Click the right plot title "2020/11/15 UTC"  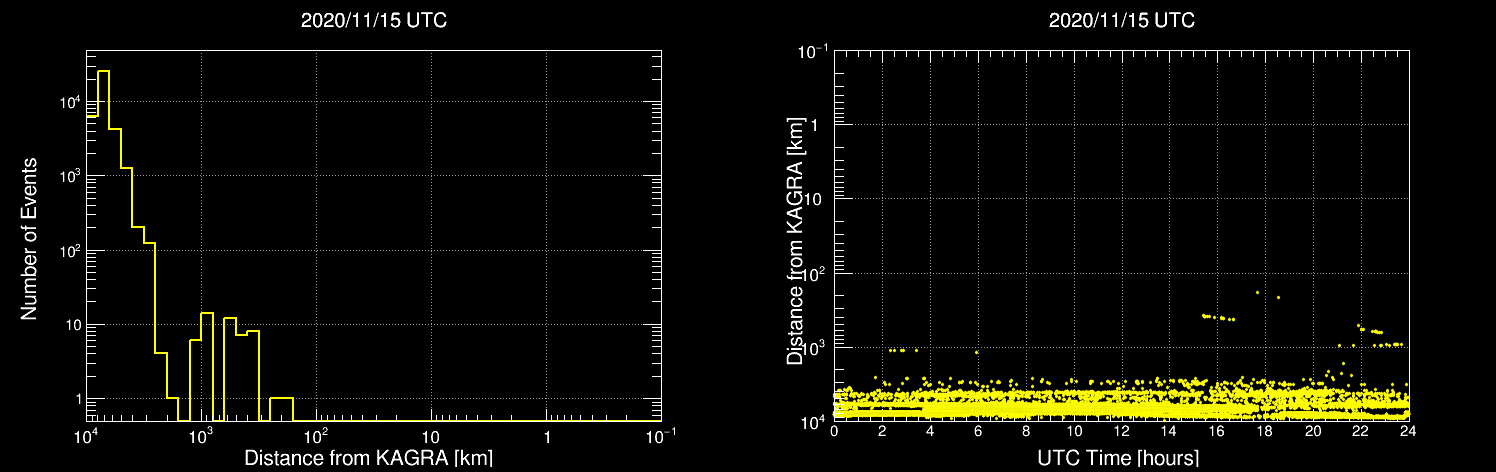pos(1122,20)
